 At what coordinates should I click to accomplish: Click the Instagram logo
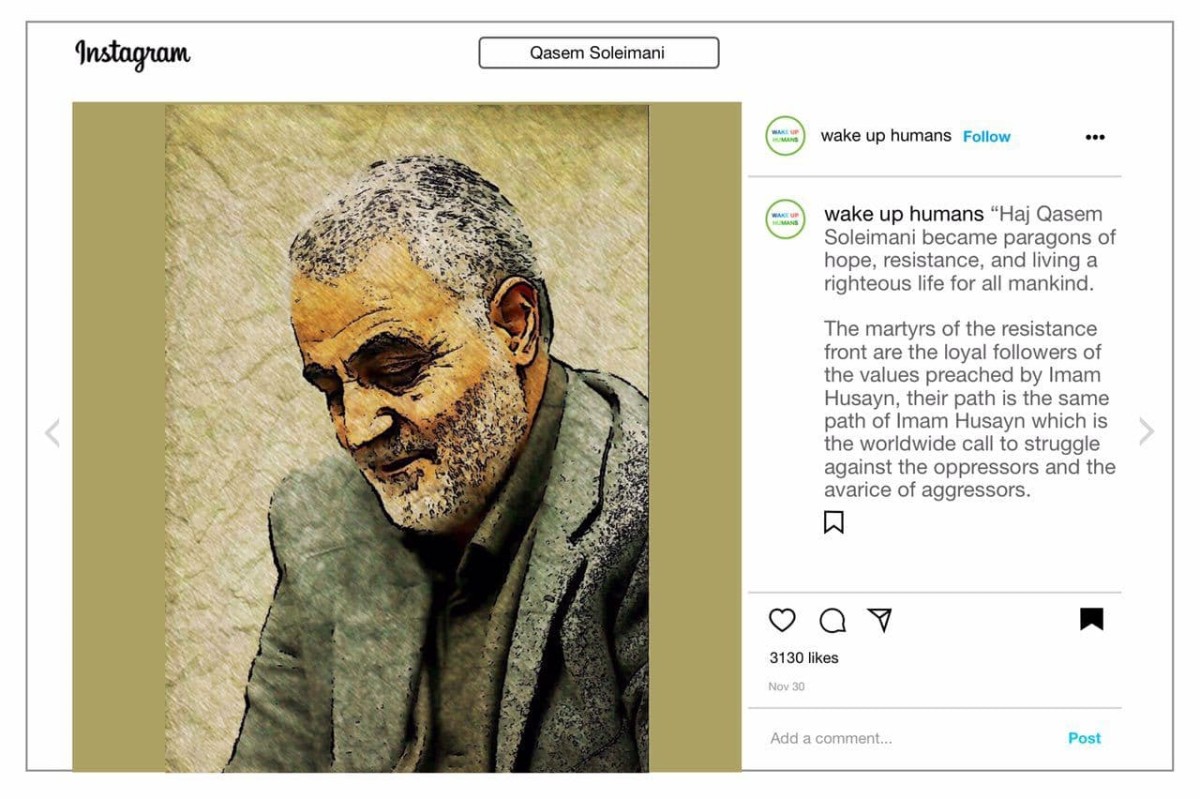click(x=132, y=53)
